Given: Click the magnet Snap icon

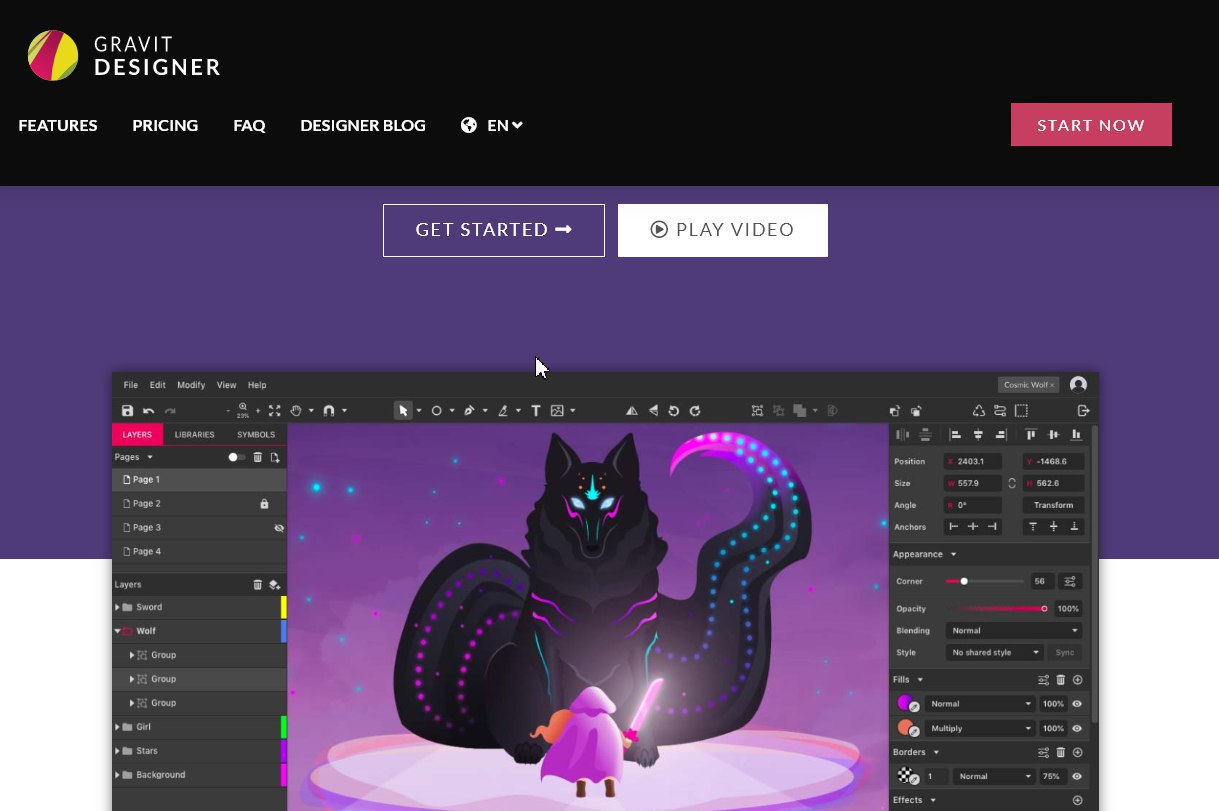Looking at the screenshot, I should [330, 411].
